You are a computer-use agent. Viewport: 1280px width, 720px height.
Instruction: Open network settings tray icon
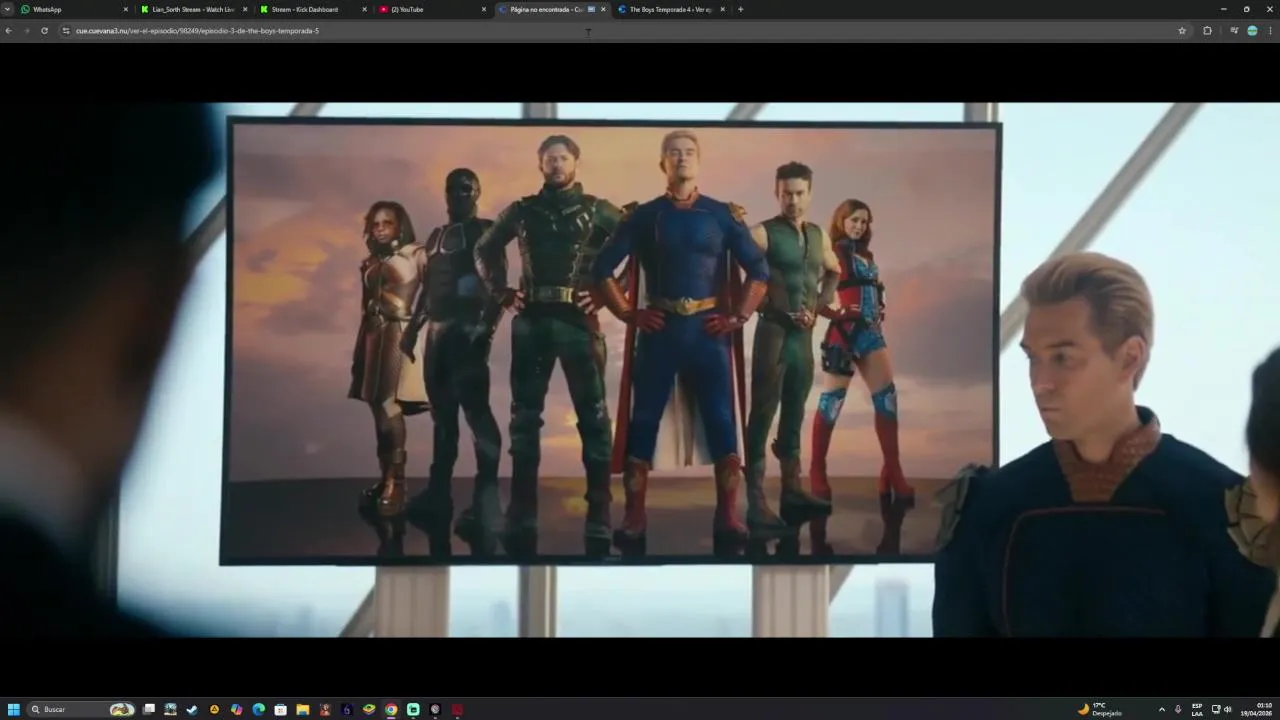click(x=1216, y=709)
